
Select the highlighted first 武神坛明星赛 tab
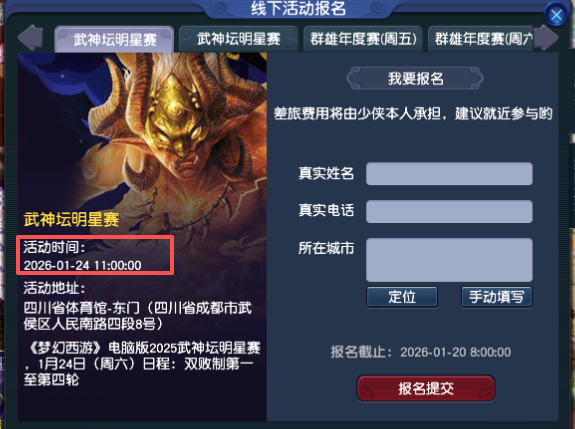click(x=114, y=39)
